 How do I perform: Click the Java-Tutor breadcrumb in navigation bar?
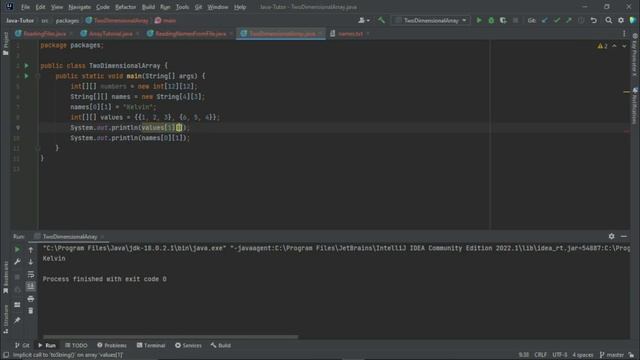20,20
